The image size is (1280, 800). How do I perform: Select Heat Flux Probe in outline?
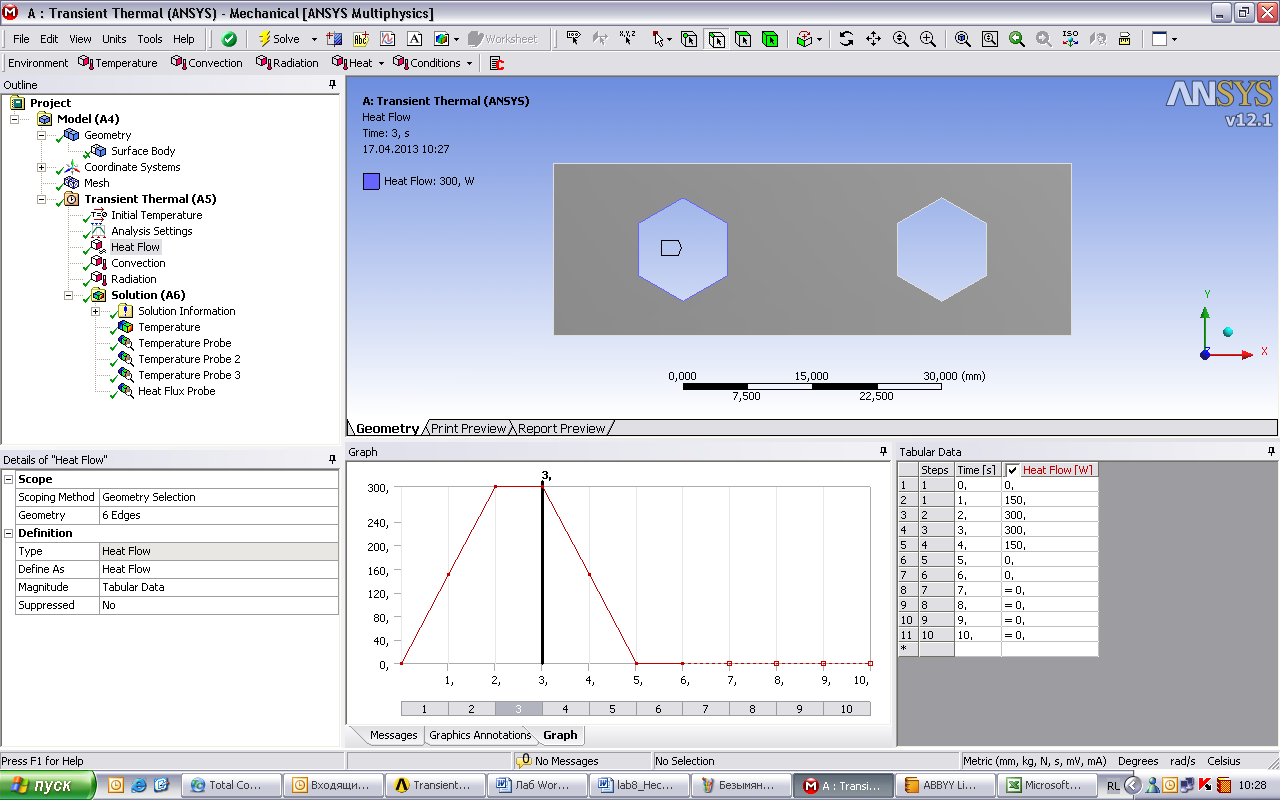tap(176, 391)
